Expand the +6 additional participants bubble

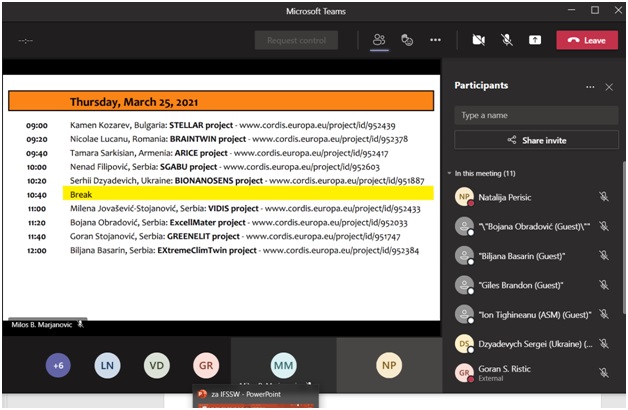pos(59,366)
